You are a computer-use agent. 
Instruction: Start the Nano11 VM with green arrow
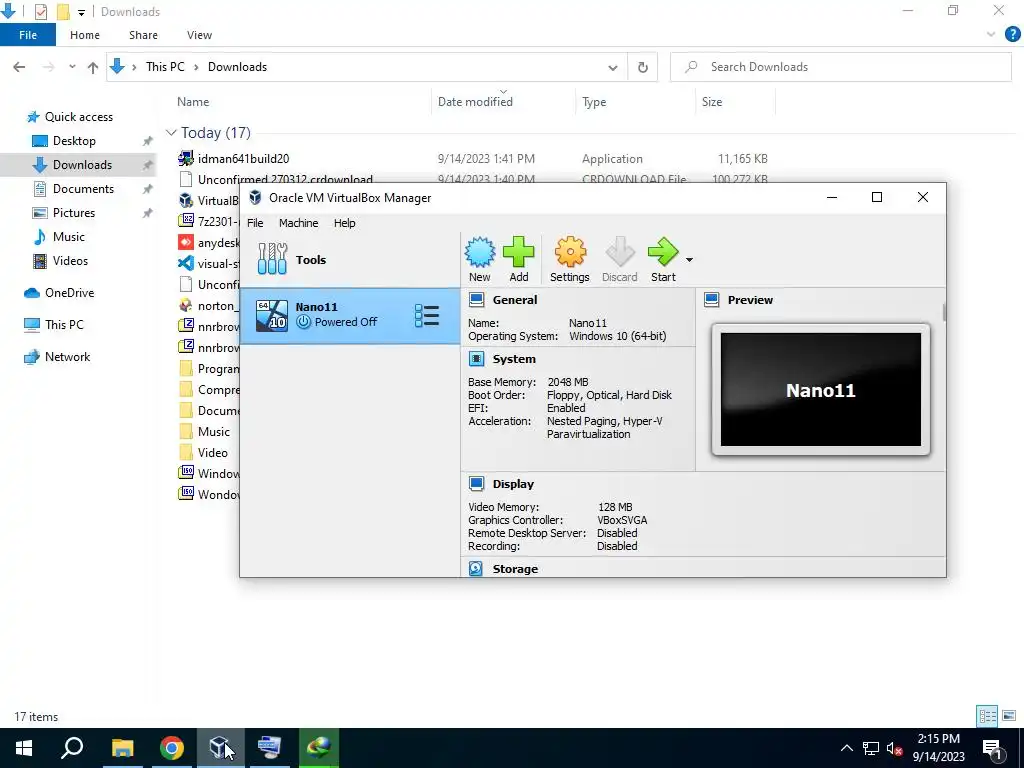click(663, 259)
